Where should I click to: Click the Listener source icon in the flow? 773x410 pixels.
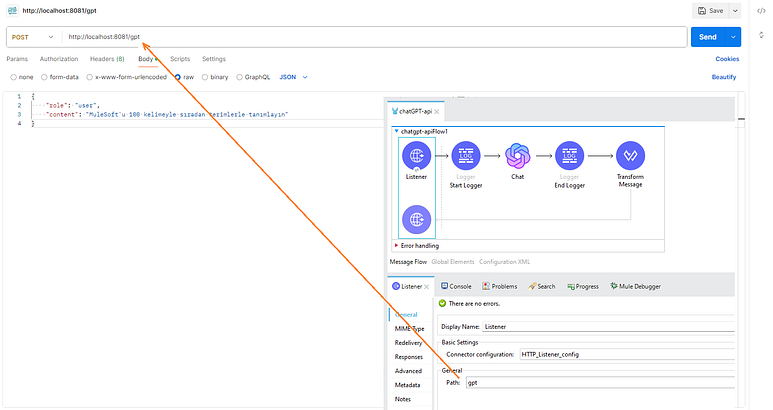417,156
